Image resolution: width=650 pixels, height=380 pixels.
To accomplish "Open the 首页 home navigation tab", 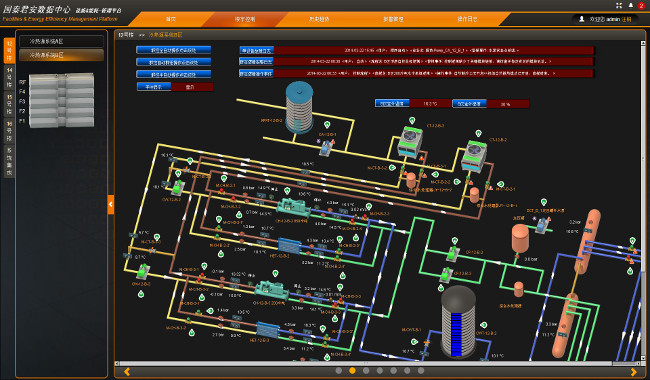I will point(171,19).
